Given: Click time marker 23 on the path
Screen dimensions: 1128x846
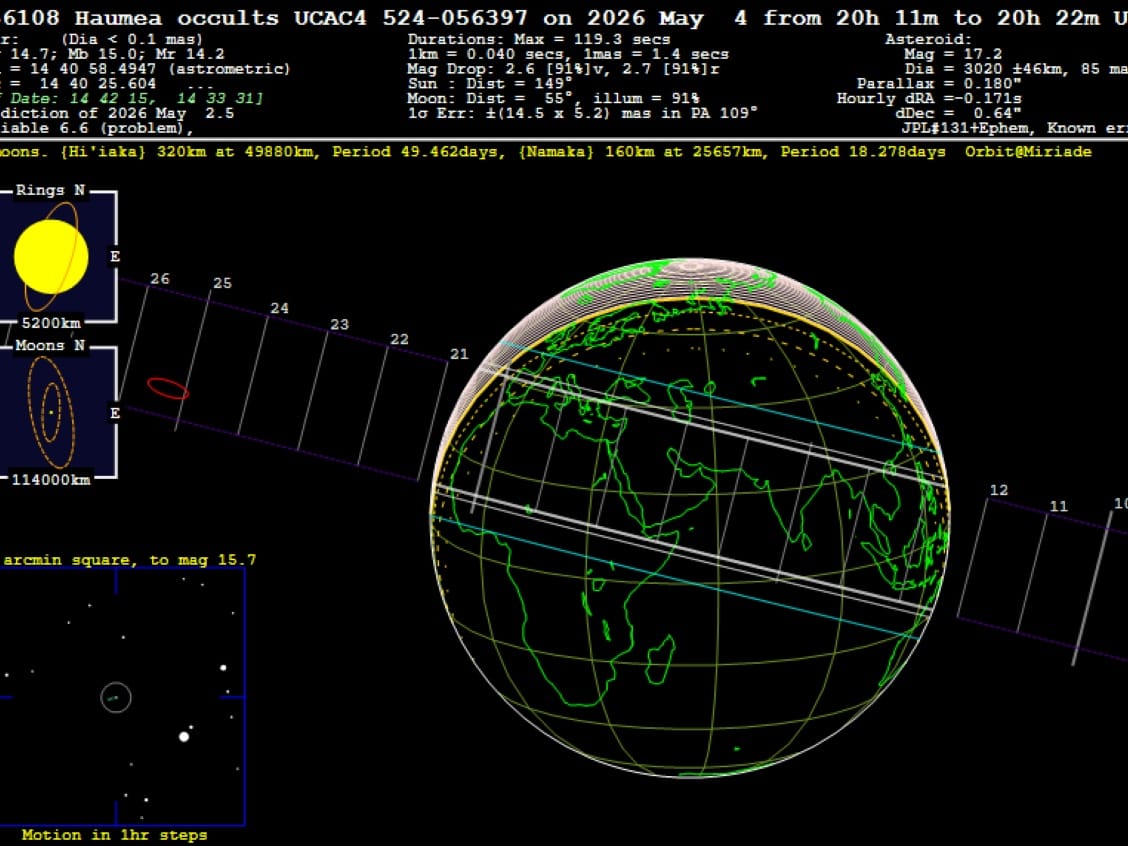Looking at the screenshot, I should tap(340, 324).
